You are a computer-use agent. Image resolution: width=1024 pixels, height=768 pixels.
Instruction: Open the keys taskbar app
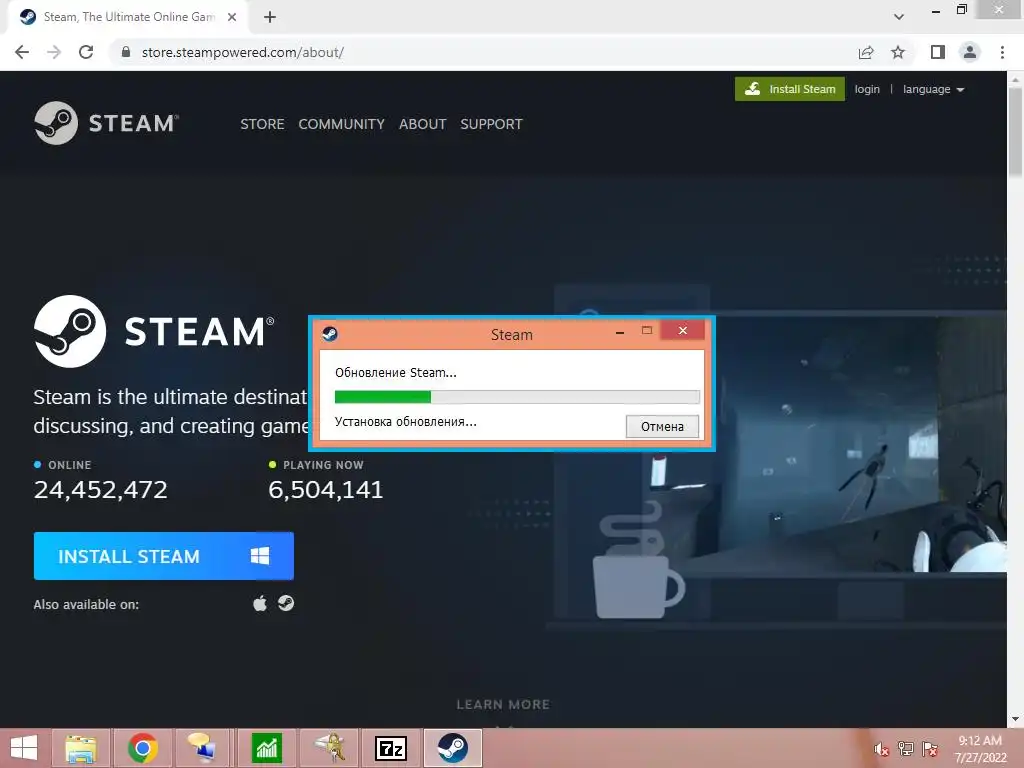click(330, 748)
